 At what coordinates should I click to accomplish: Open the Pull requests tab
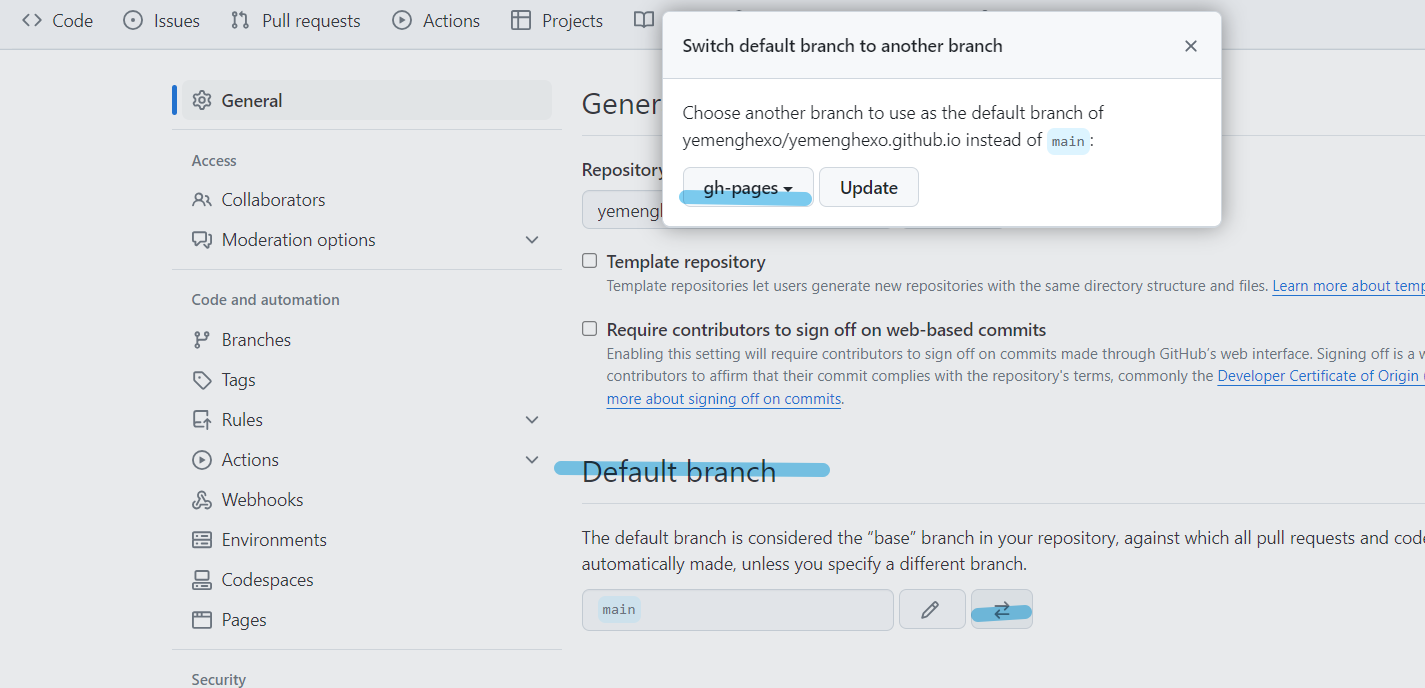click(x=295, y=21)
